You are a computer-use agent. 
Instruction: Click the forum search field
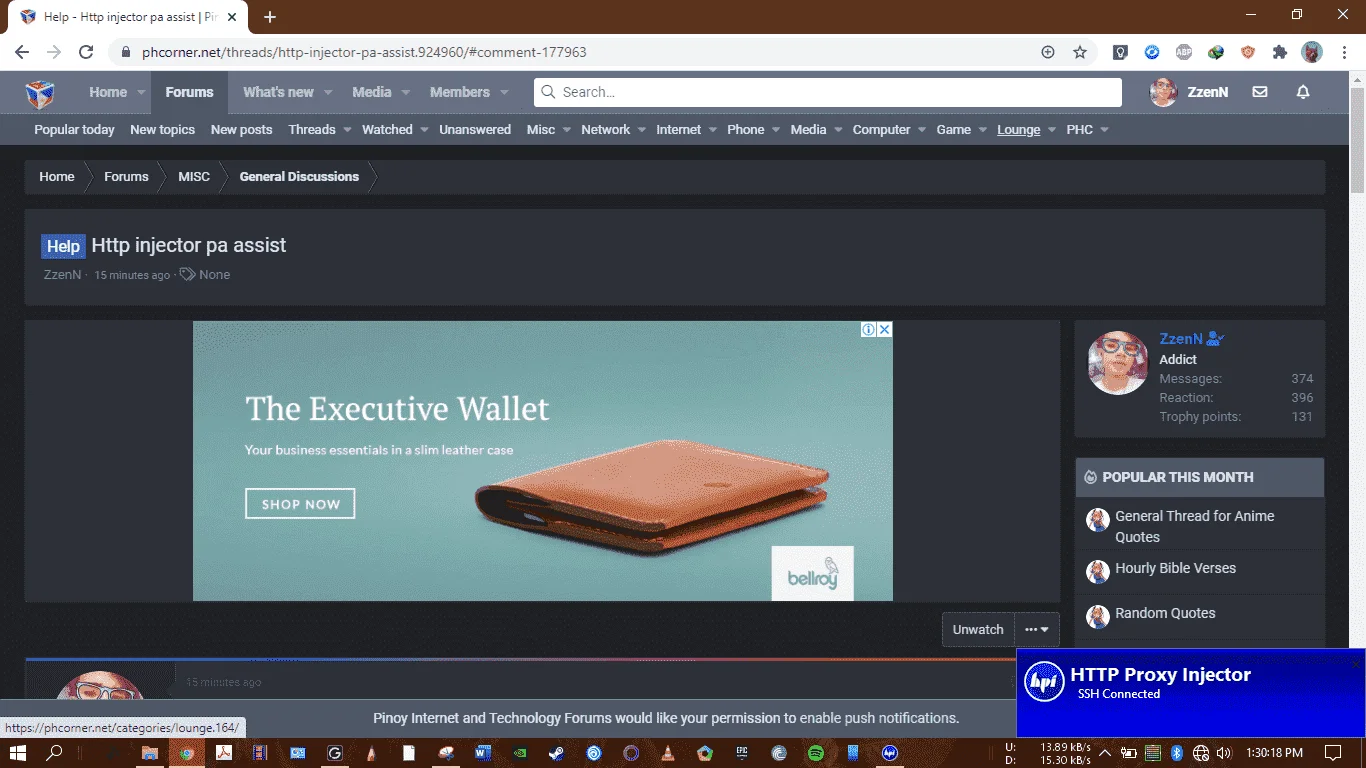(x=828, y=92)
